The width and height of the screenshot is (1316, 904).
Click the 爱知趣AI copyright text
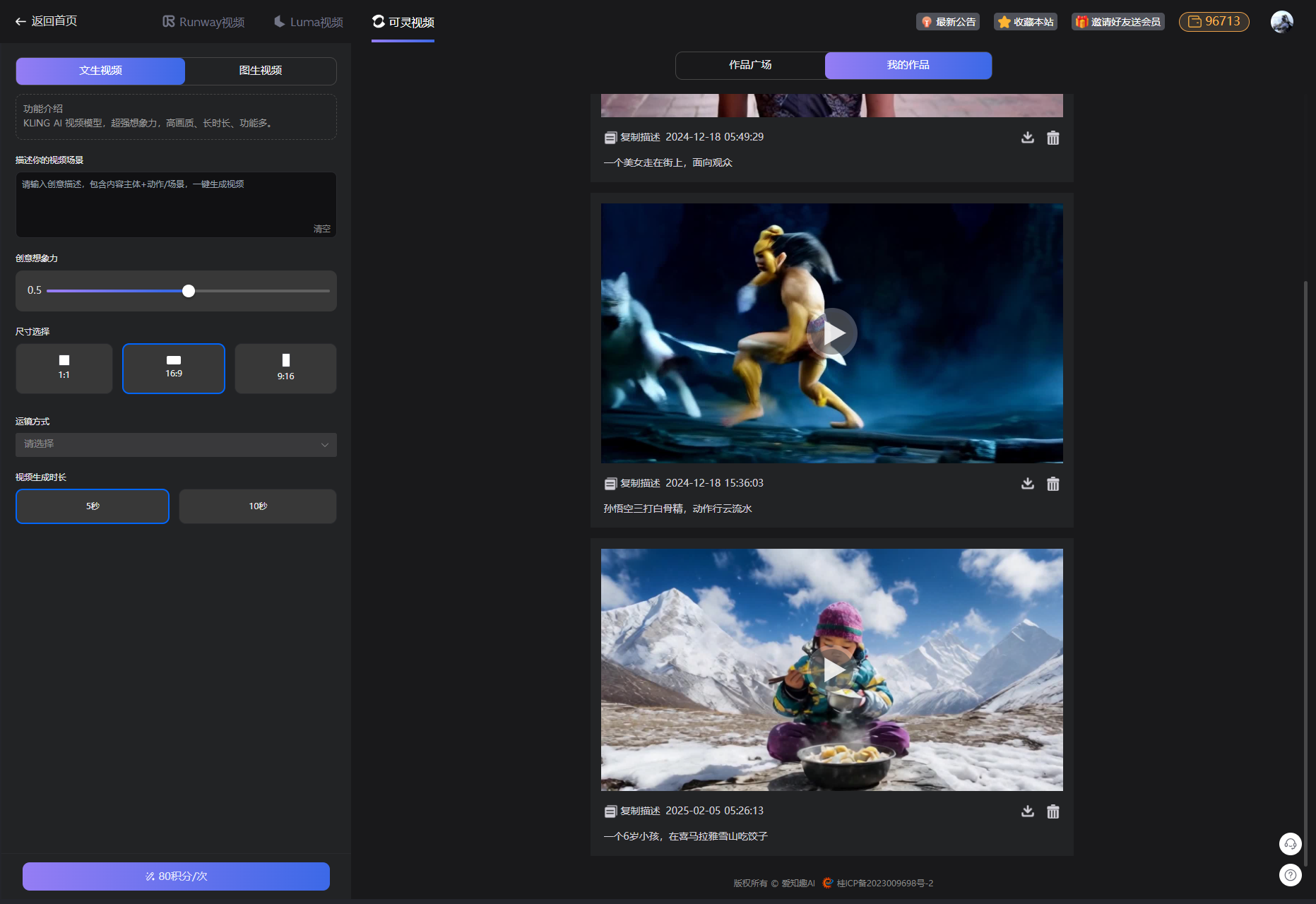[798, 884]
